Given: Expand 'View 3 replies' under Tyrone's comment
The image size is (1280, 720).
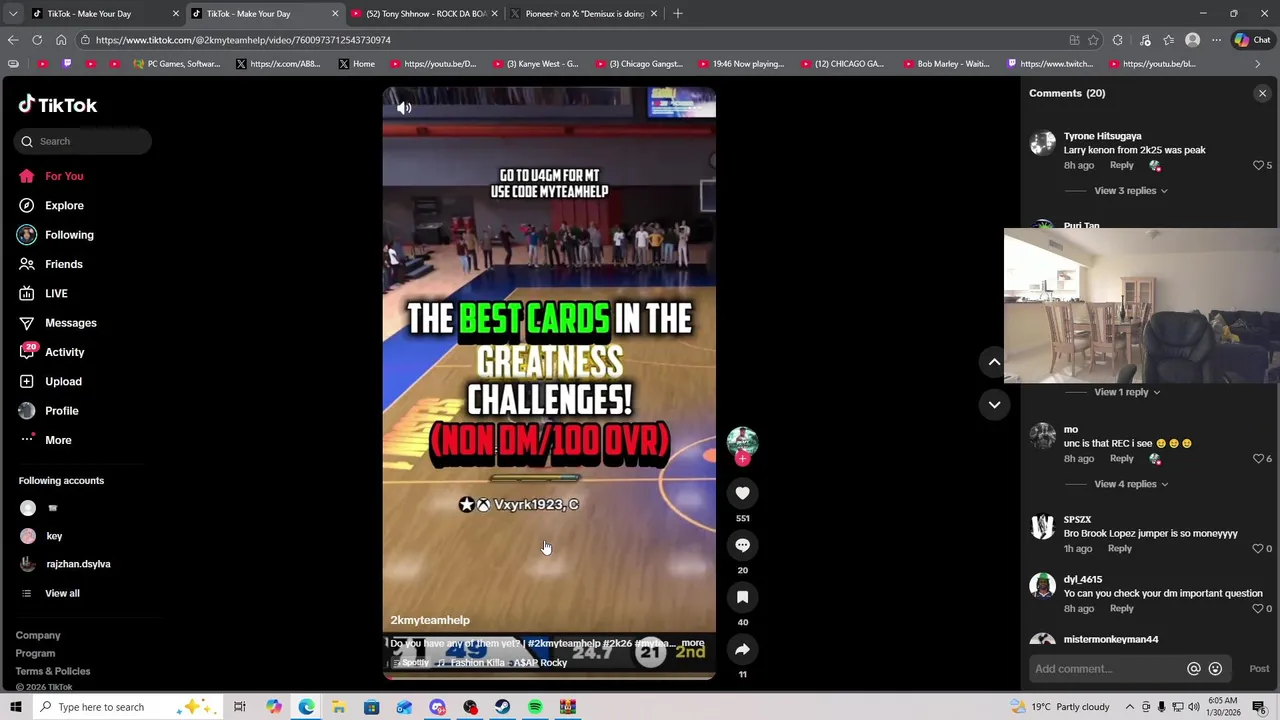Looking at the screenshot, I should point(1130,190).
